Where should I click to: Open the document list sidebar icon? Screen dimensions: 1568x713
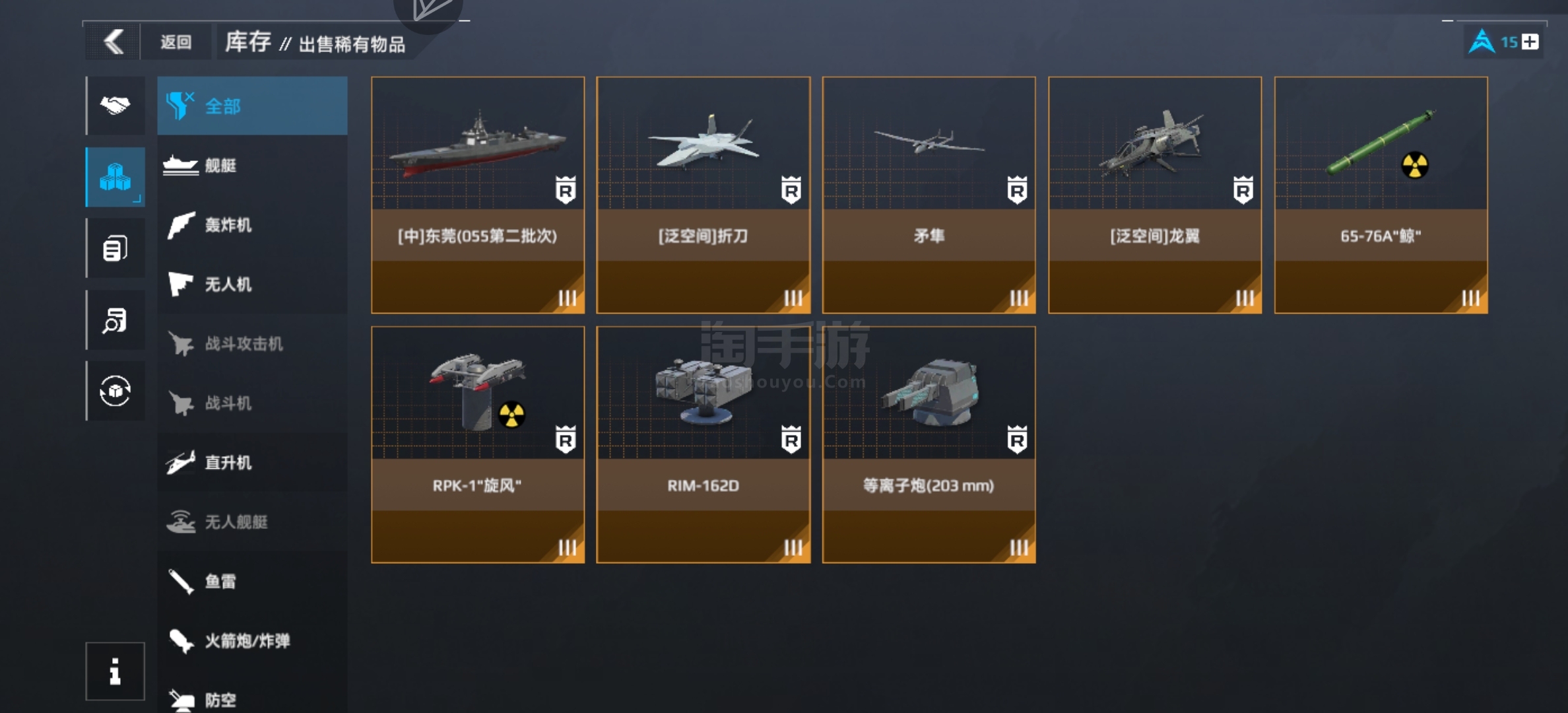coord(115,248)
